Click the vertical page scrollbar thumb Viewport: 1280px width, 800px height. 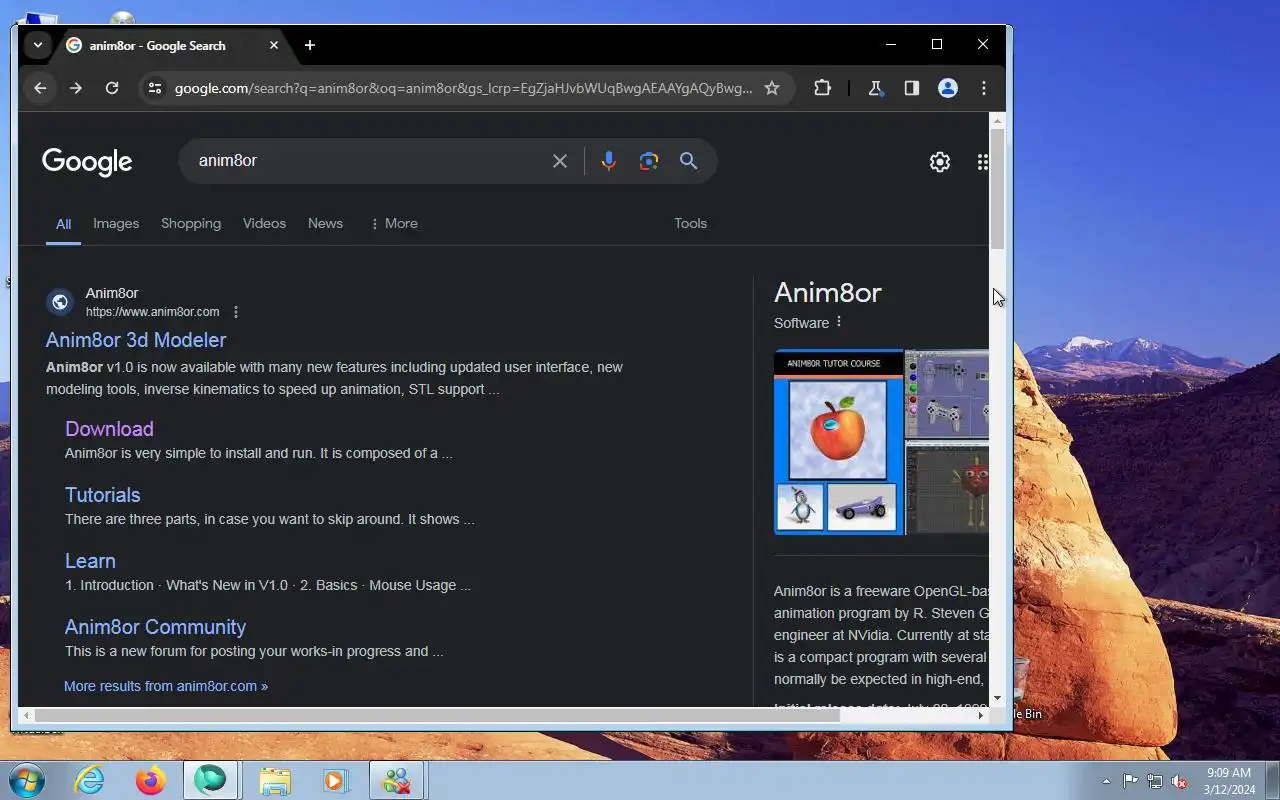pos(997,188)
